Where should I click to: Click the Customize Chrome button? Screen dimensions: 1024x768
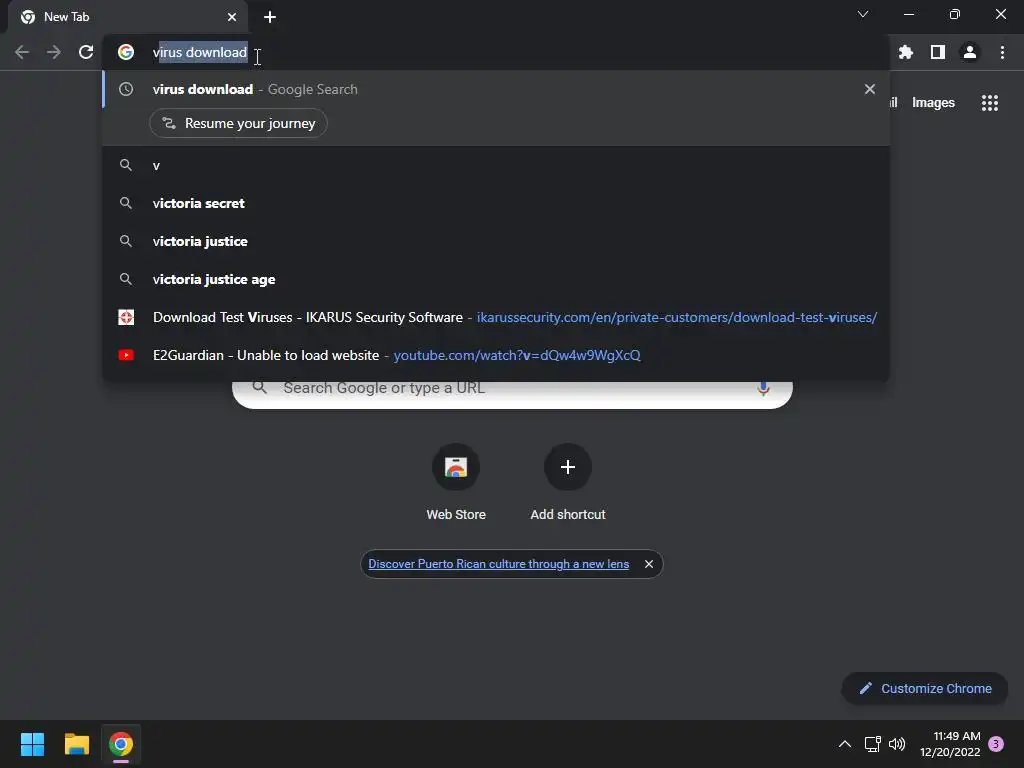925,688
